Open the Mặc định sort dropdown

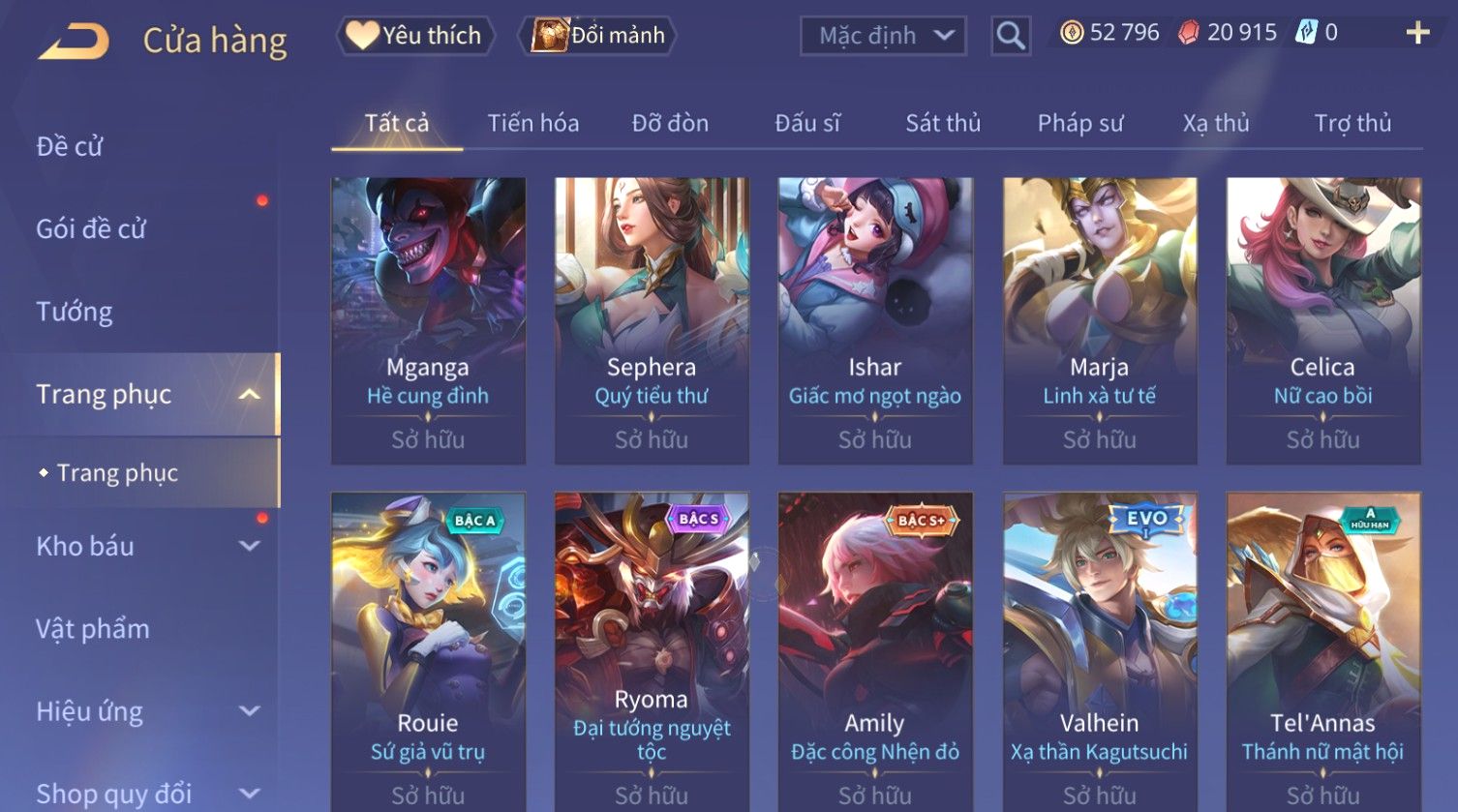[x=883, y=36]
